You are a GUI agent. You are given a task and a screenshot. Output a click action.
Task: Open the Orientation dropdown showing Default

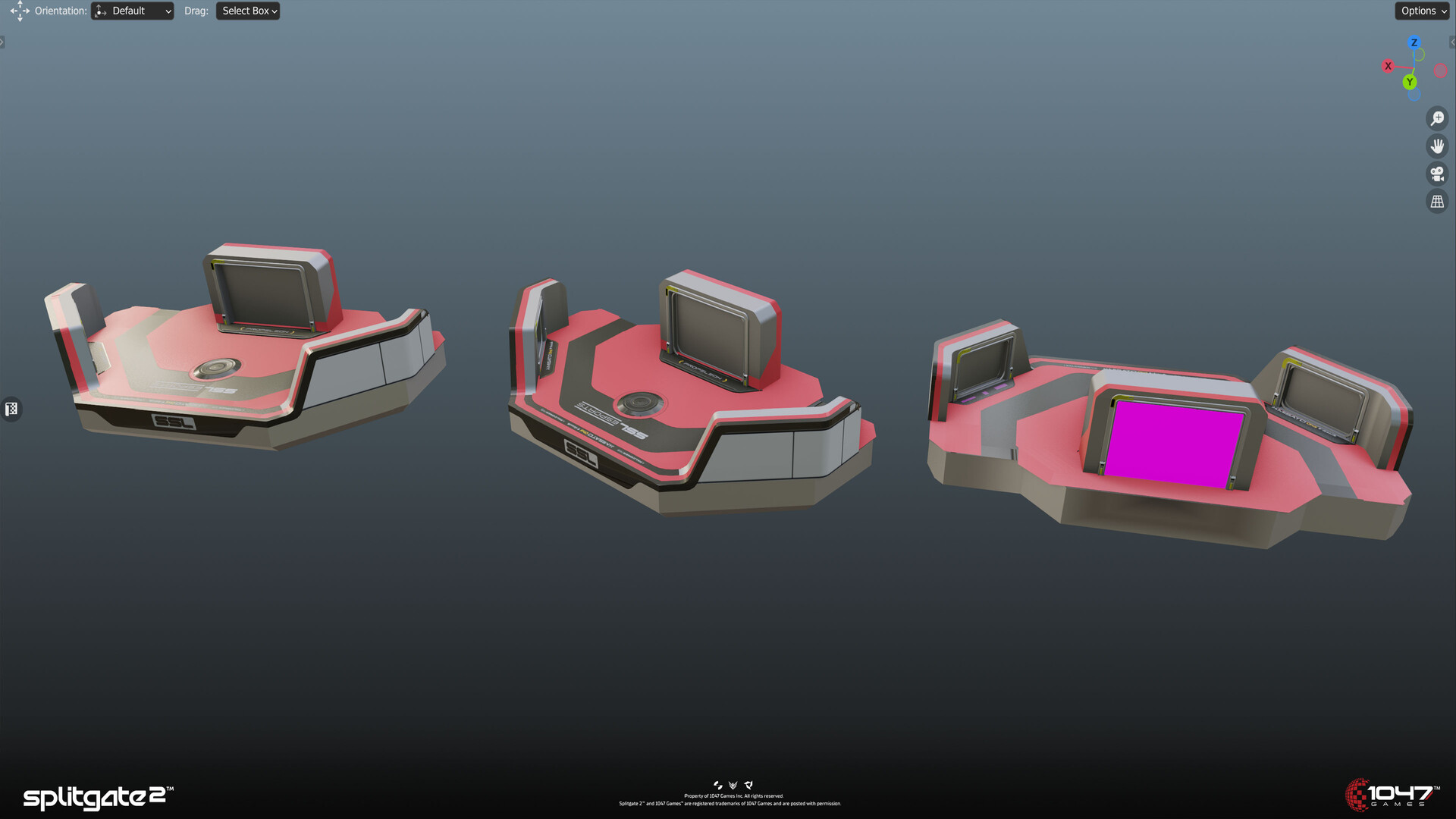[x=132, y=11]
